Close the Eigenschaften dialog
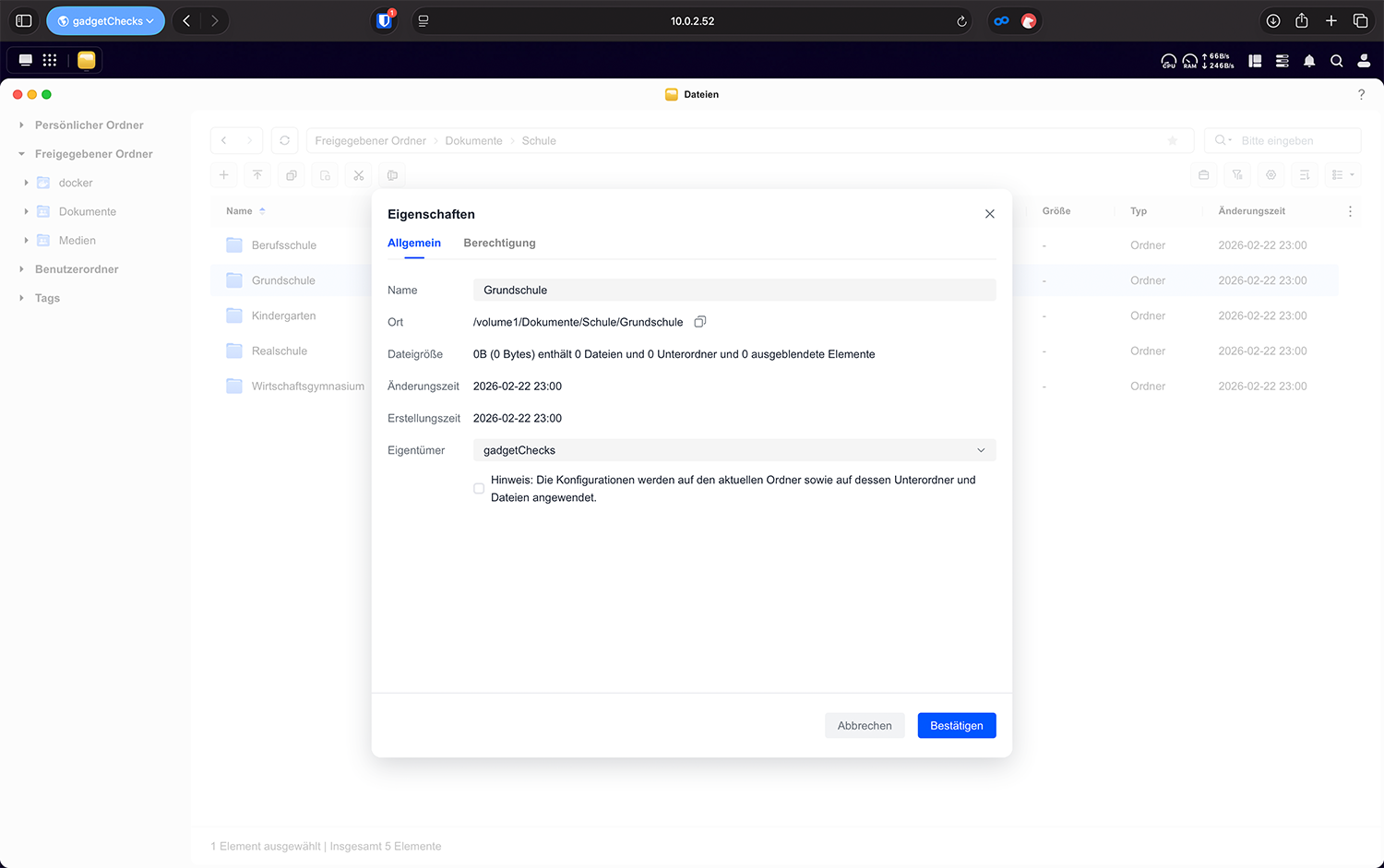The width and height of the screenshot is (1384, 868). (989, 214)
